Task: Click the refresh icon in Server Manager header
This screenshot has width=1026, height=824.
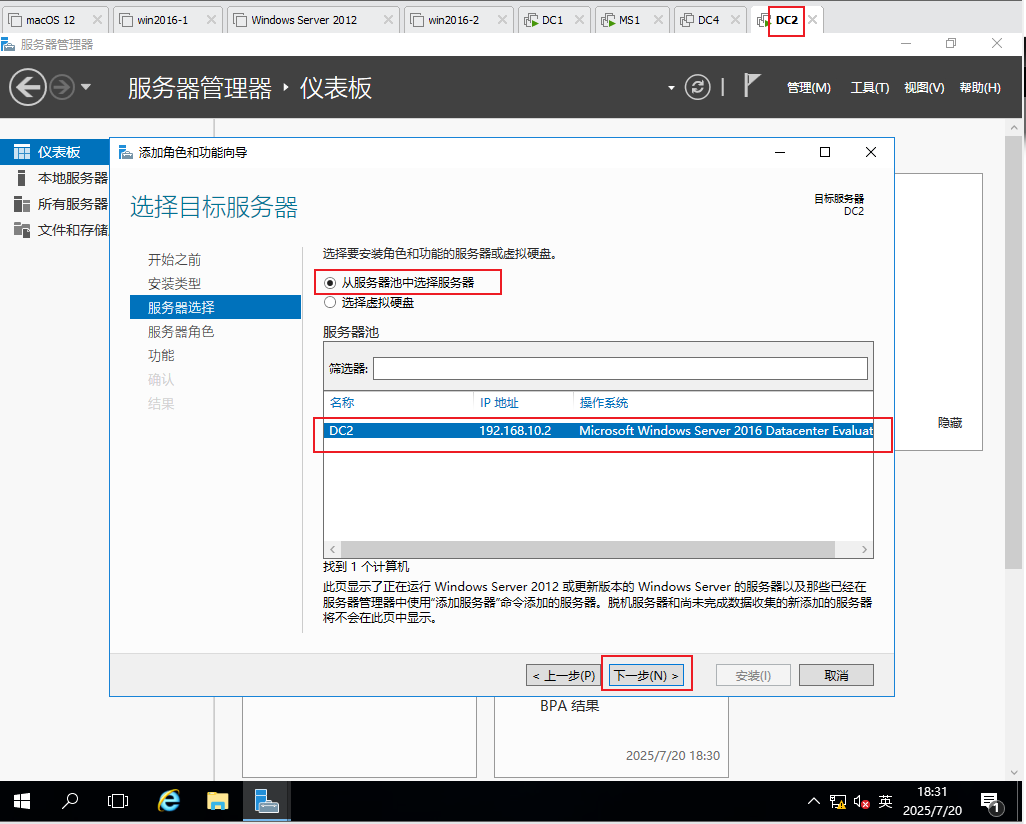Action: pos(698,87)
